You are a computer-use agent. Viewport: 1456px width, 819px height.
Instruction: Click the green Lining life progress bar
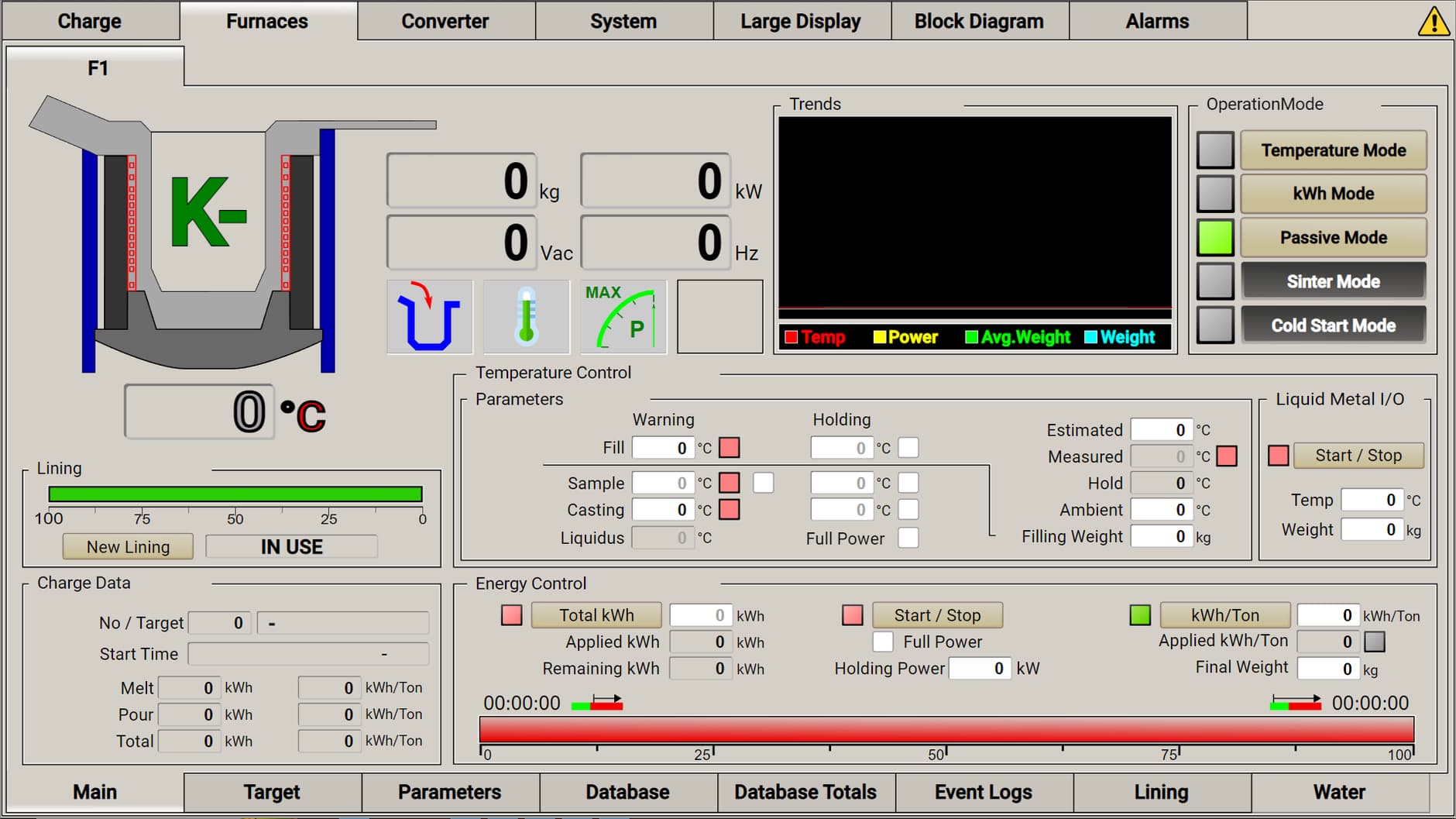coord(235,494)
